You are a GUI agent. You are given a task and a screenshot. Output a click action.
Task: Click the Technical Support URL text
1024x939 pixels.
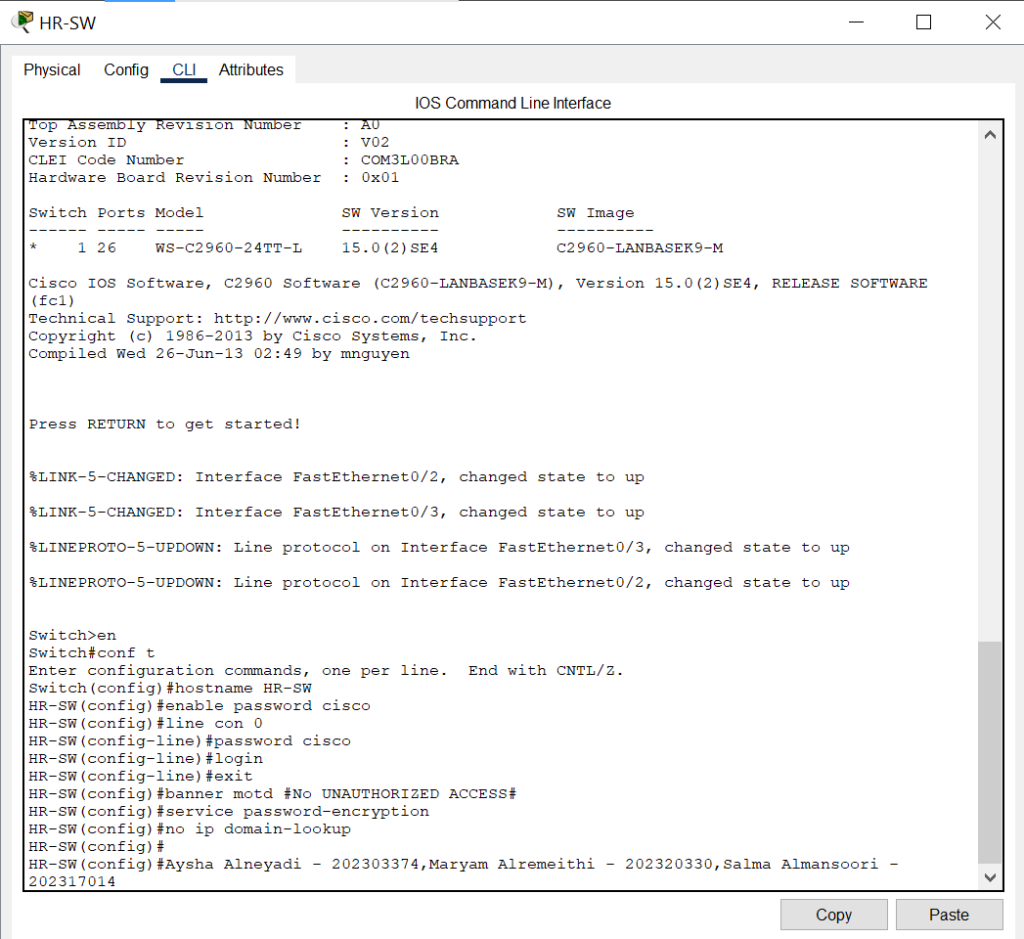pos(370,319)
